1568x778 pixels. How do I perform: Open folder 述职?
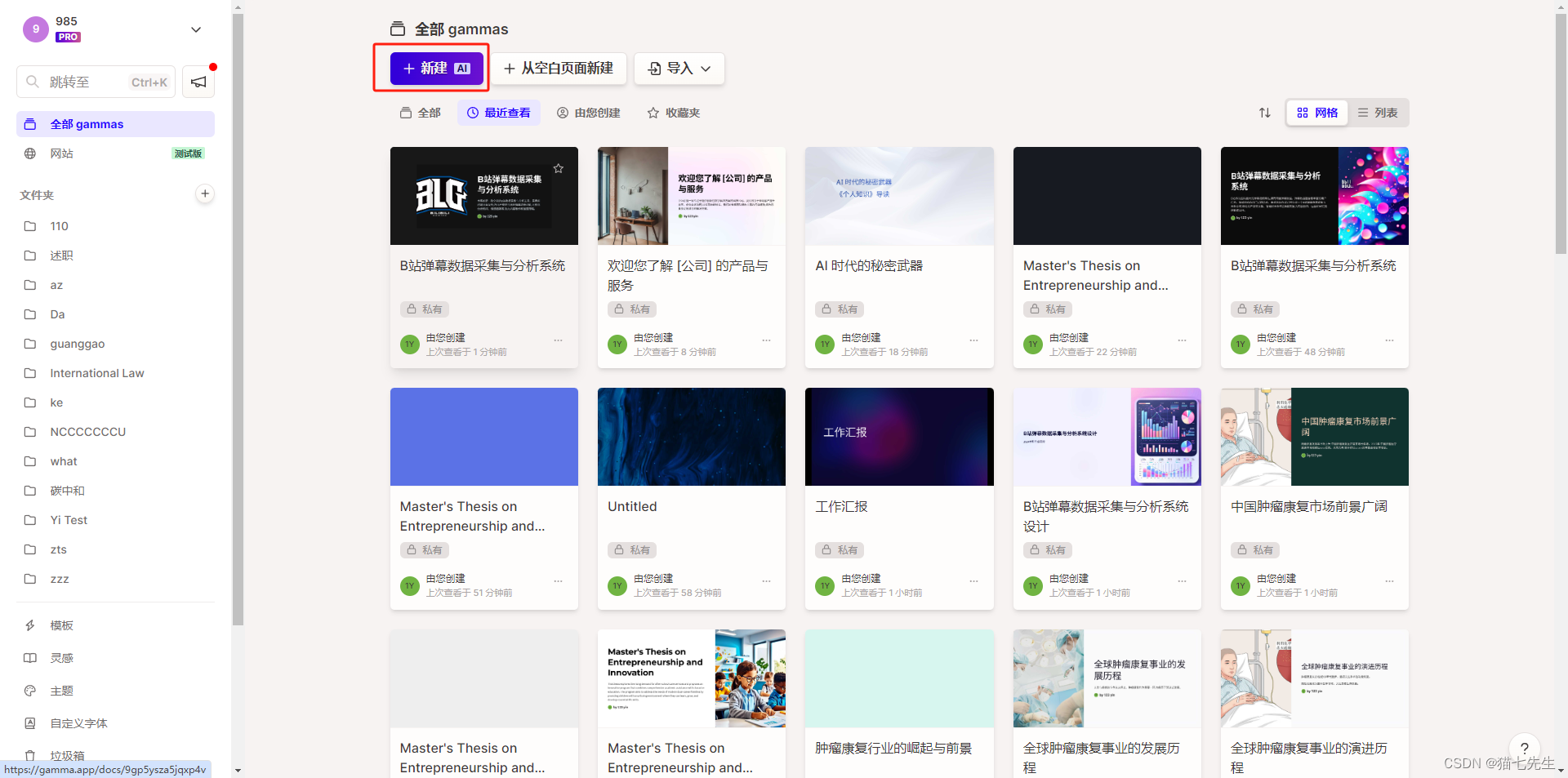coord(115,256)
